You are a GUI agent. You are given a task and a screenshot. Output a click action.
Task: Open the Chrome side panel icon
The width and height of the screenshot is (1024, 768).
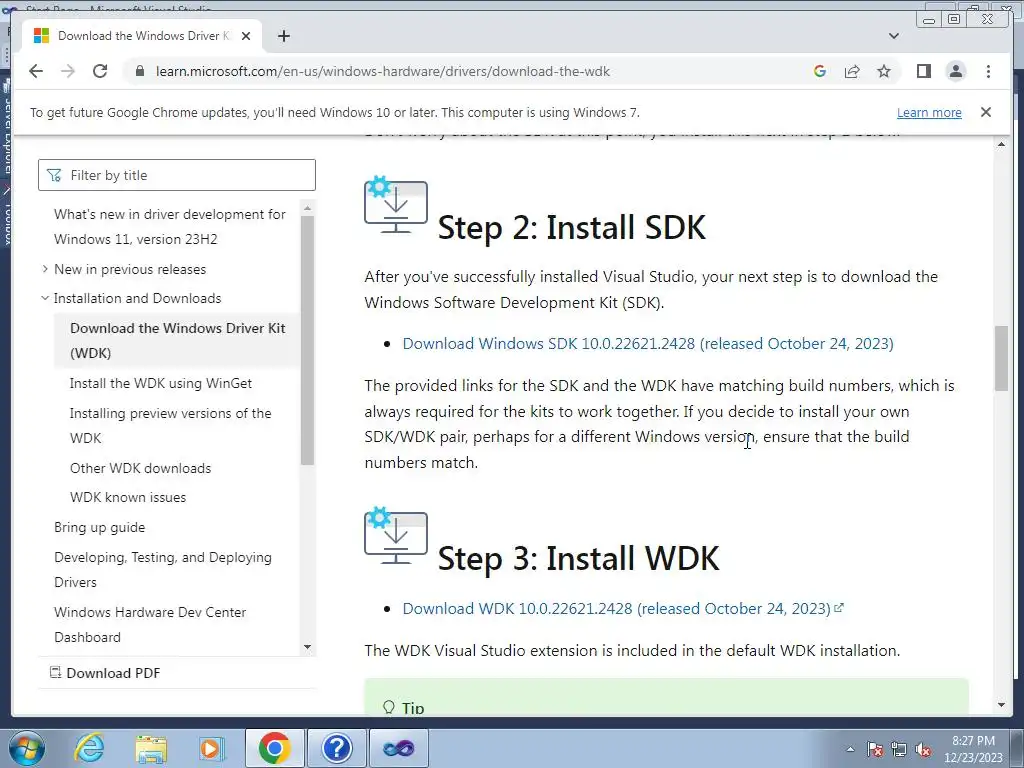coord(923,71)
